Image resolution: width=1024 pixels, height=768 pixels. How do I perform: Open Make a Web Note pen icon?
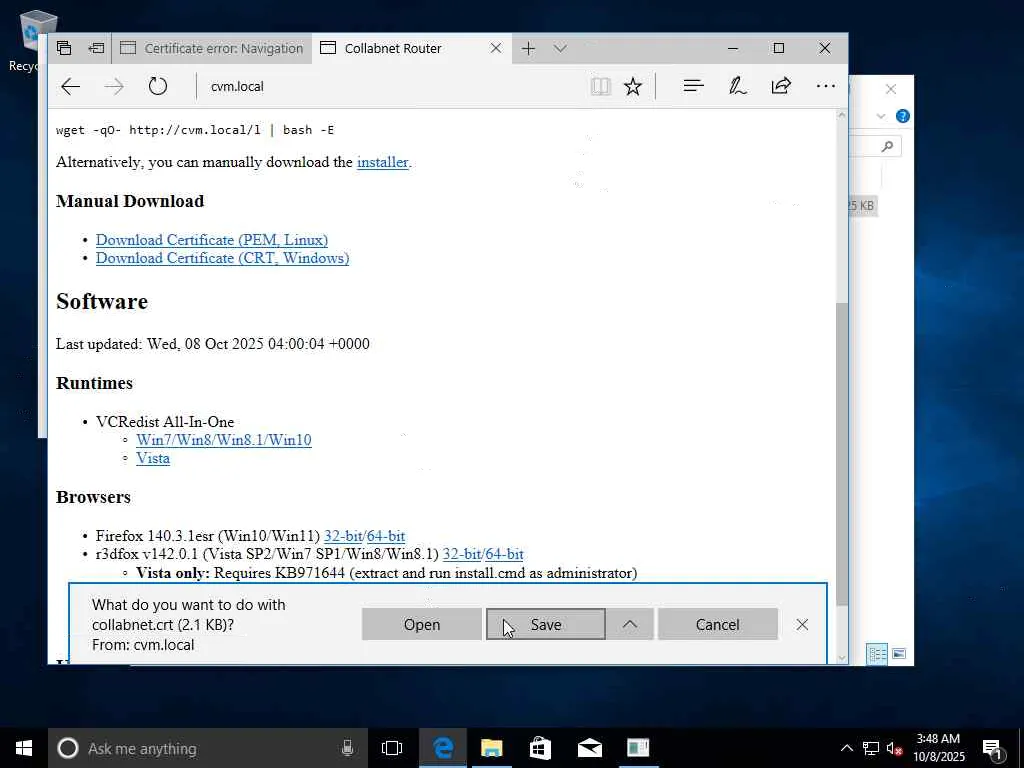coord(737,86)
